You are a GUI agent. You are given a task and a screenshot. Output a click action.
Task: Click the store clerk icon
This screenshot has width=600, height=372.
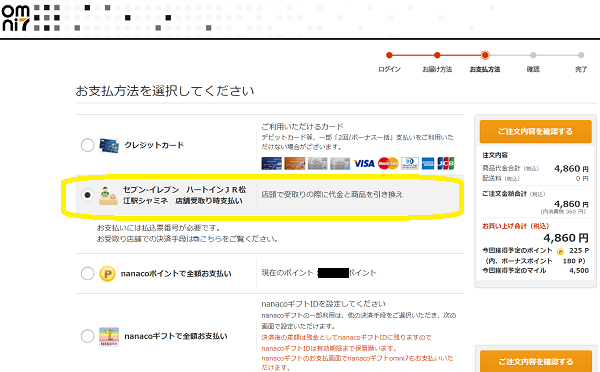pyautogui.click(x=108, y=196)
